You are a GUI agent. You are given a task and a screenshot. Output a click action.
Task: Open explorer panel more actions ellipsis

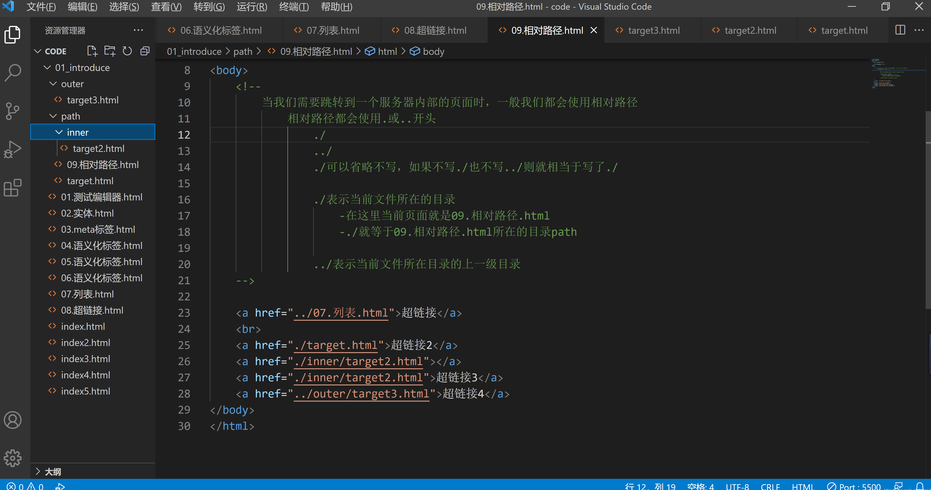click(138, 30)
